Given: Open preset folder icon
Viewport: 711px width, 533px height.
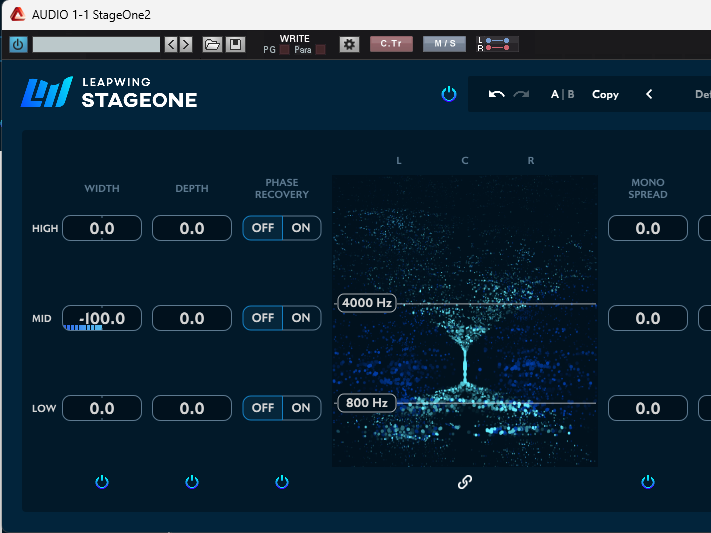Looking at the screenshot, I should click(212, 44).
